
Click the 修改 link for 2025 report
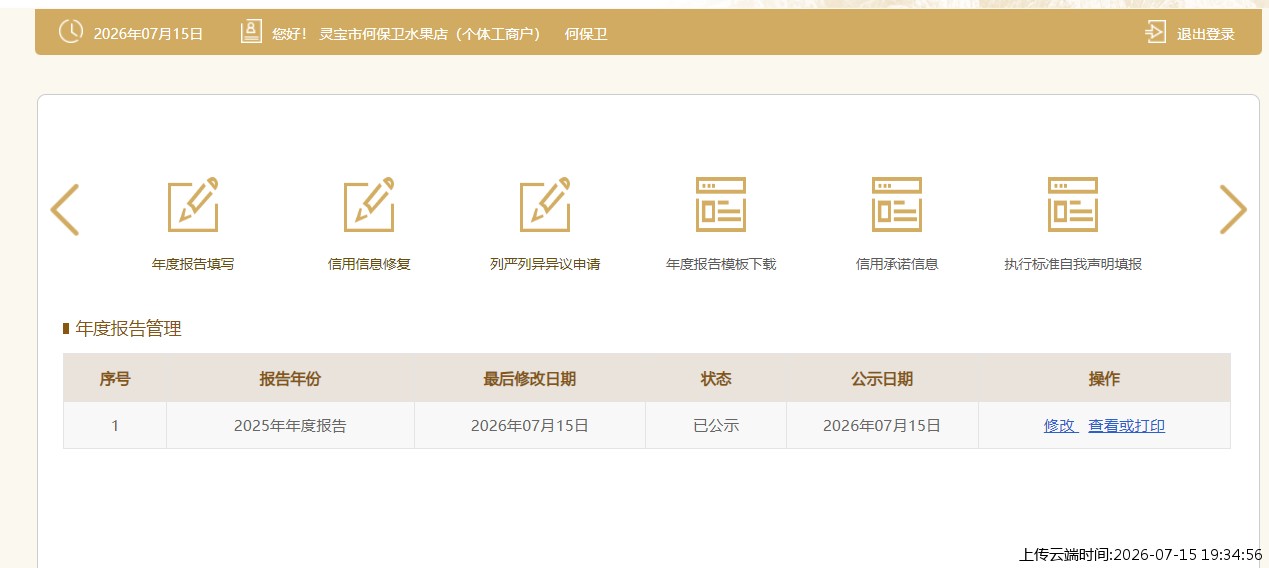[x=1060, y=425]
